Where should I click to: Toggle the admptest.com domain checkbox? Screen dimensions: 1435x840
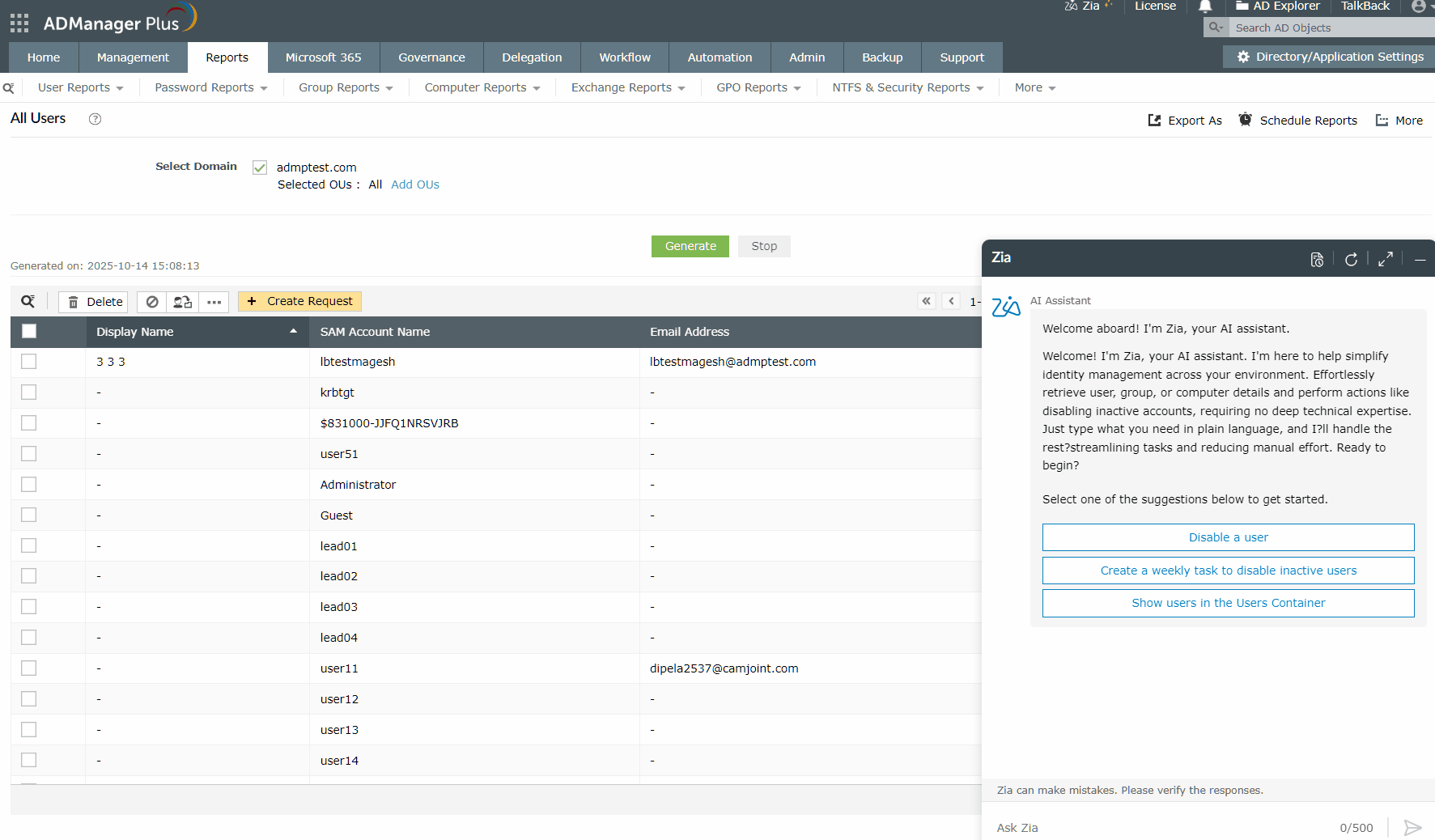(x=260, y=168)
